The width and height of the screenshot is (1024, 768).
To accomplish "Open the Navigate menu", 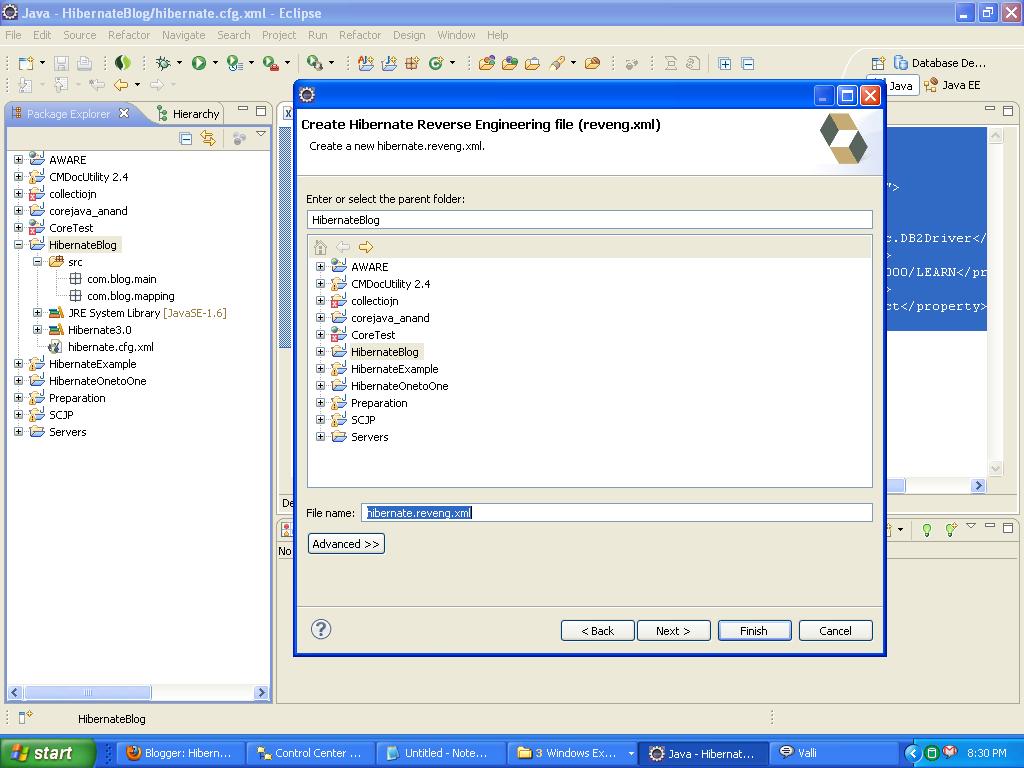I will click(184, 35).
